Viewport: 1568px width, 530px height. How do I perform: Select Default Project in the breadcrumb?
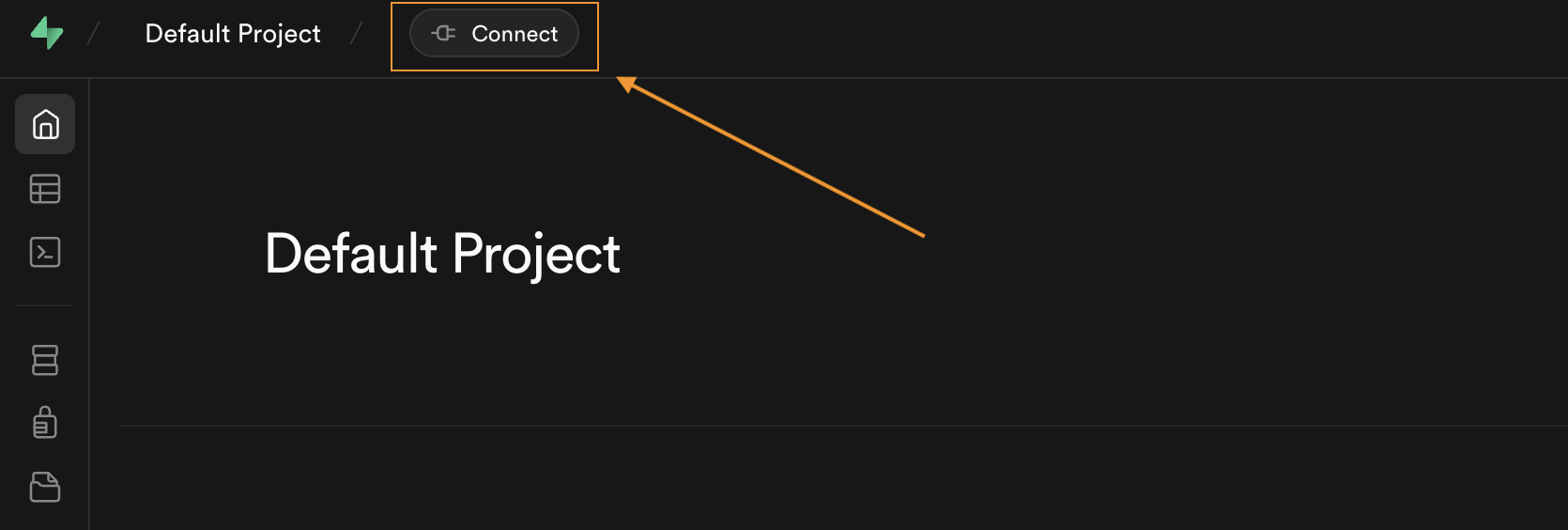[x=233, y=34]
